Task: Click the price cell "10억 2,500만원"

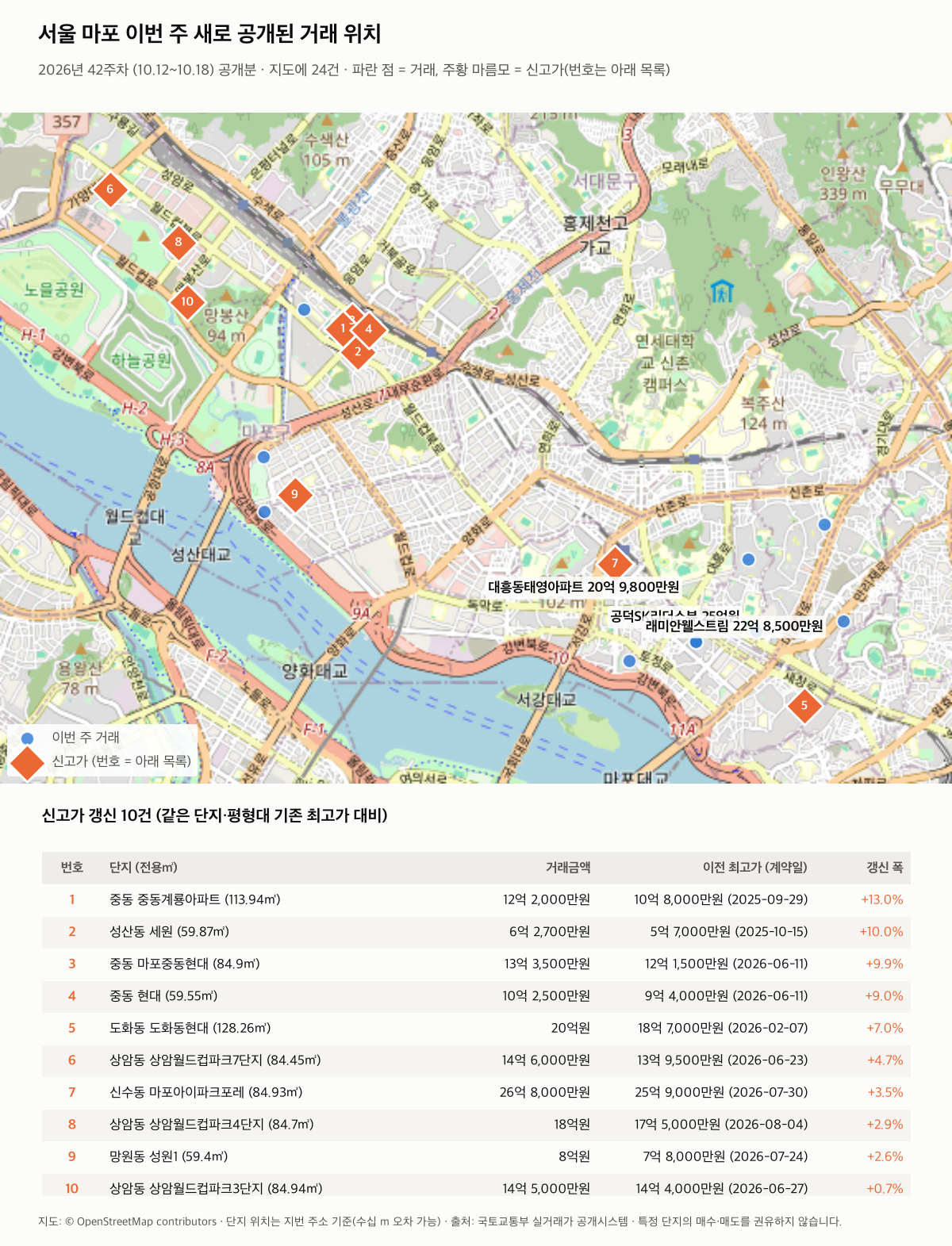Action: tap(546, 996)
